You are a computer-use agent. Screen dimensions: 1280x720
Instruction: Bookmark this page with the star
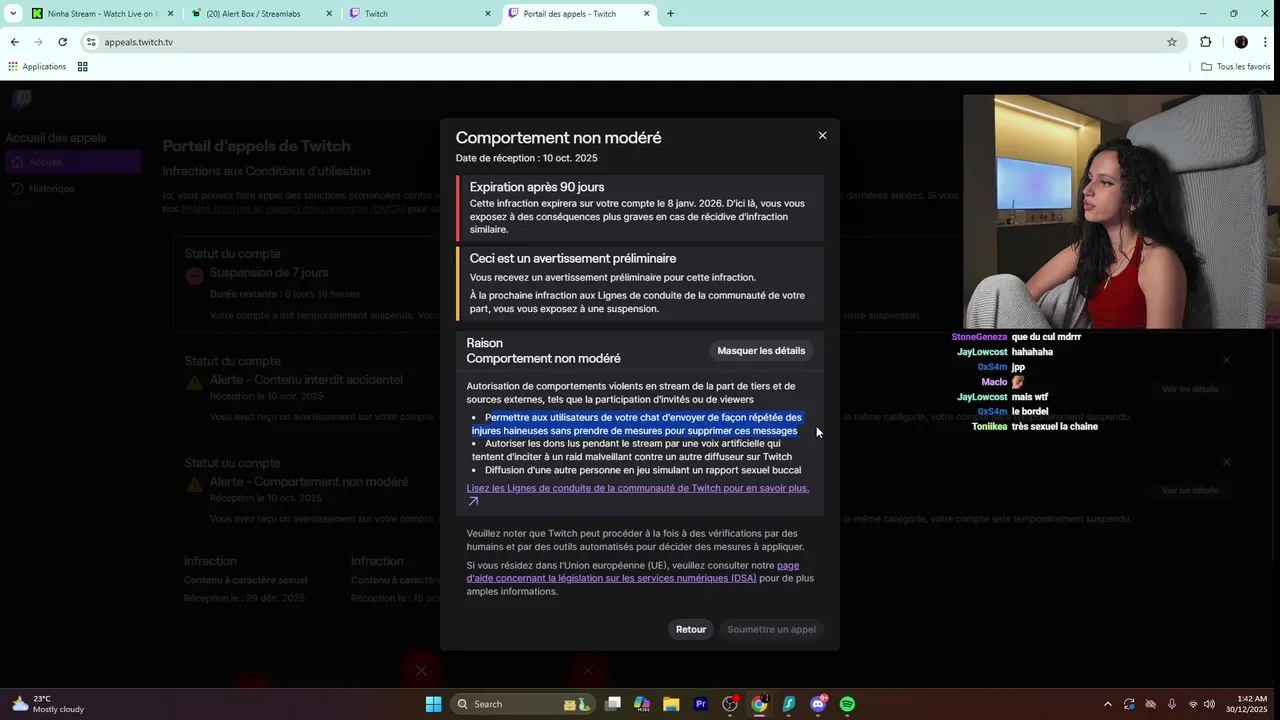pyautogui.click(x=1171, y=42)
